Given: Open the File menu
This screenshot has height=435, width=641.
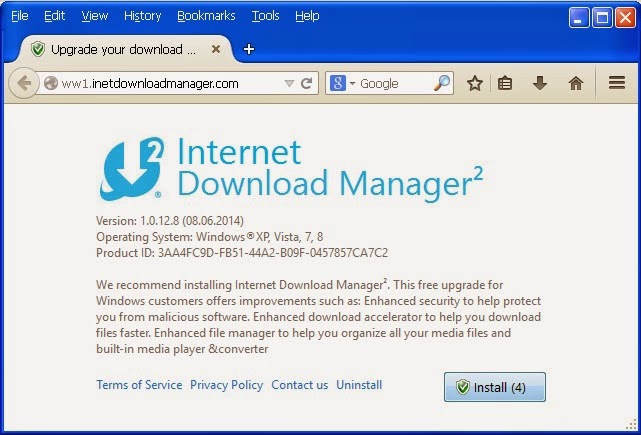Looking at the screenshot, I should pos(20,16).
